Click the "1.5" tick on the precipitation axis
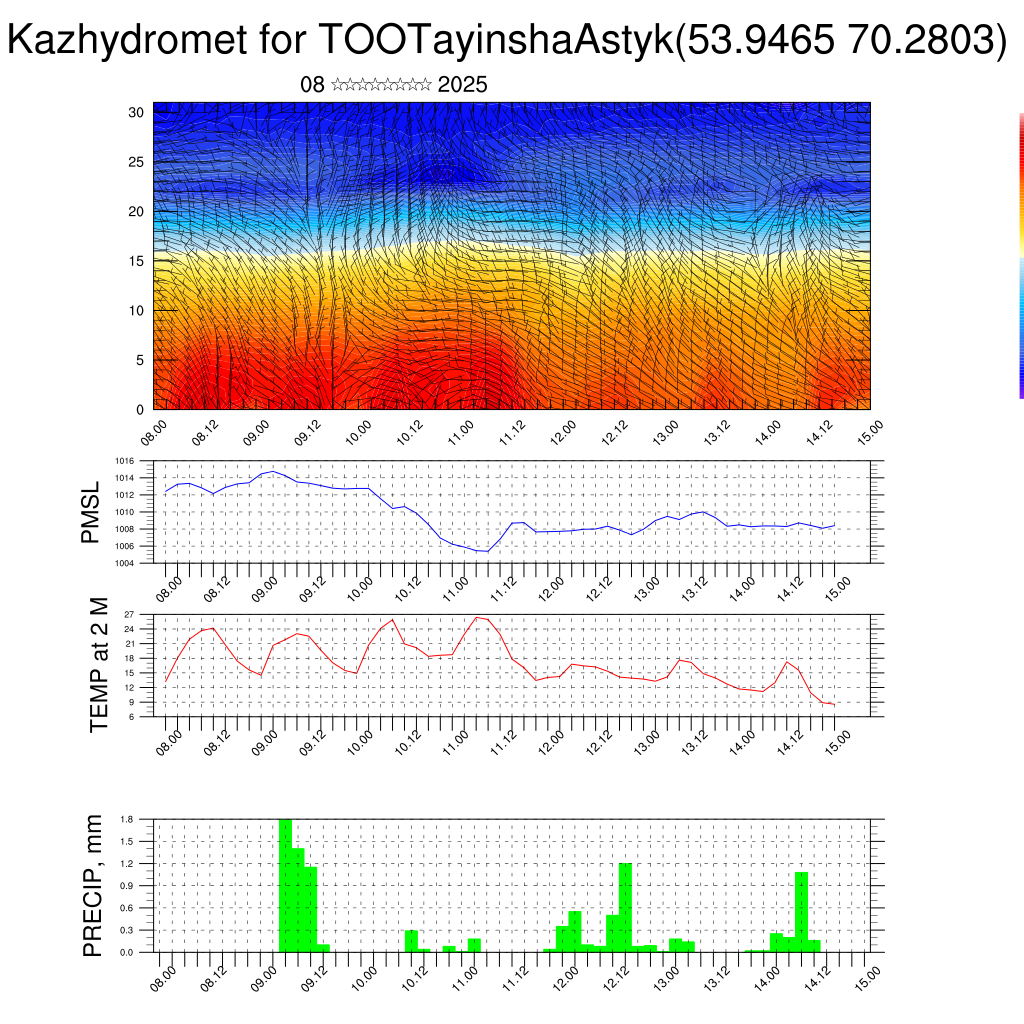The image size is (1024, 1024). pos(127,842)
